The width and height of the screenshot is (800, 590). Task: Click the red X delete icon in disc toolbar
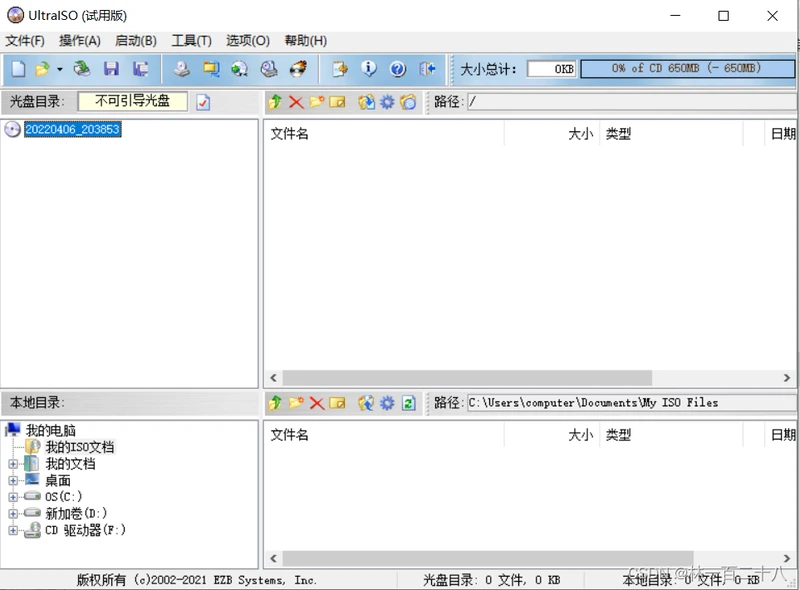pyautogui.click(x=296, y=102)
